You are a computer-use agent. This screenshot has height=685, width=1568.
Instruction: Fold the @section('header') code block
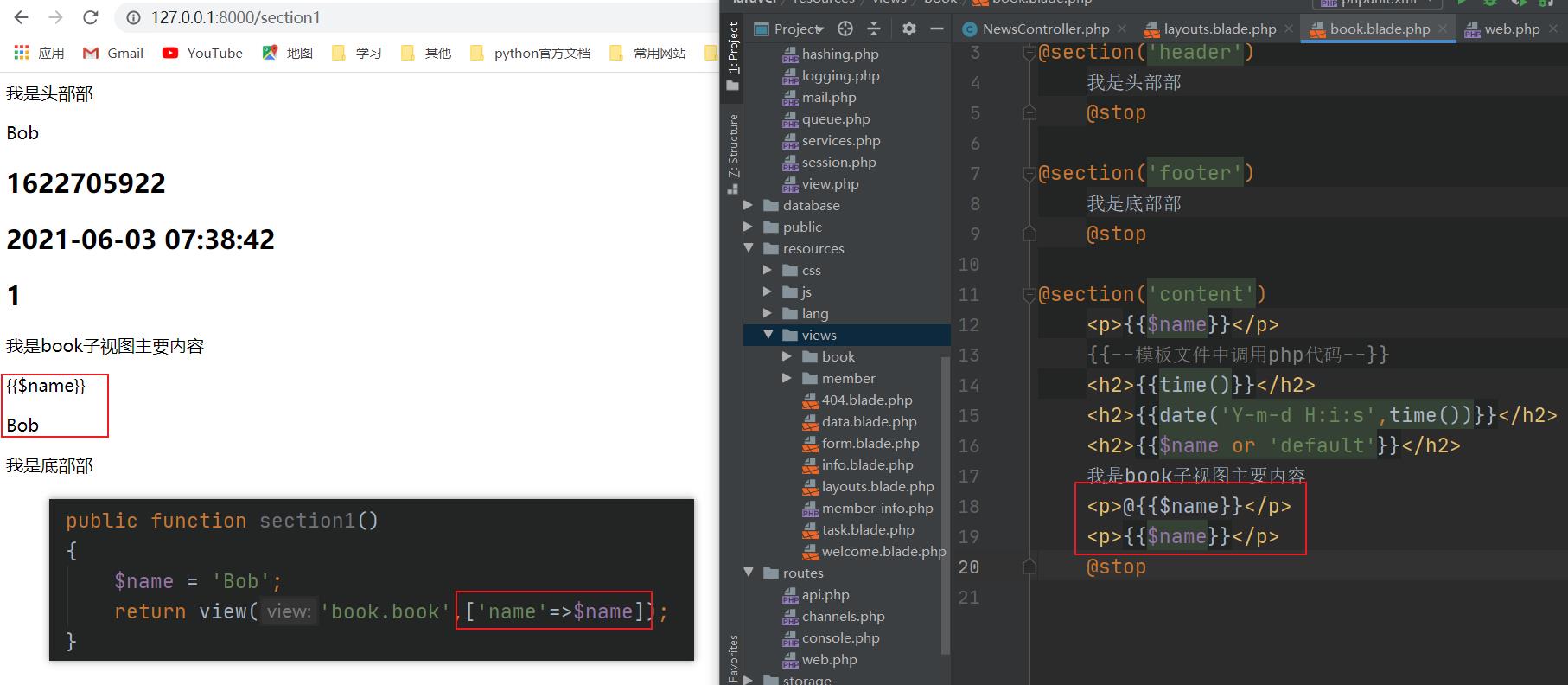(x=1029, y=53)
